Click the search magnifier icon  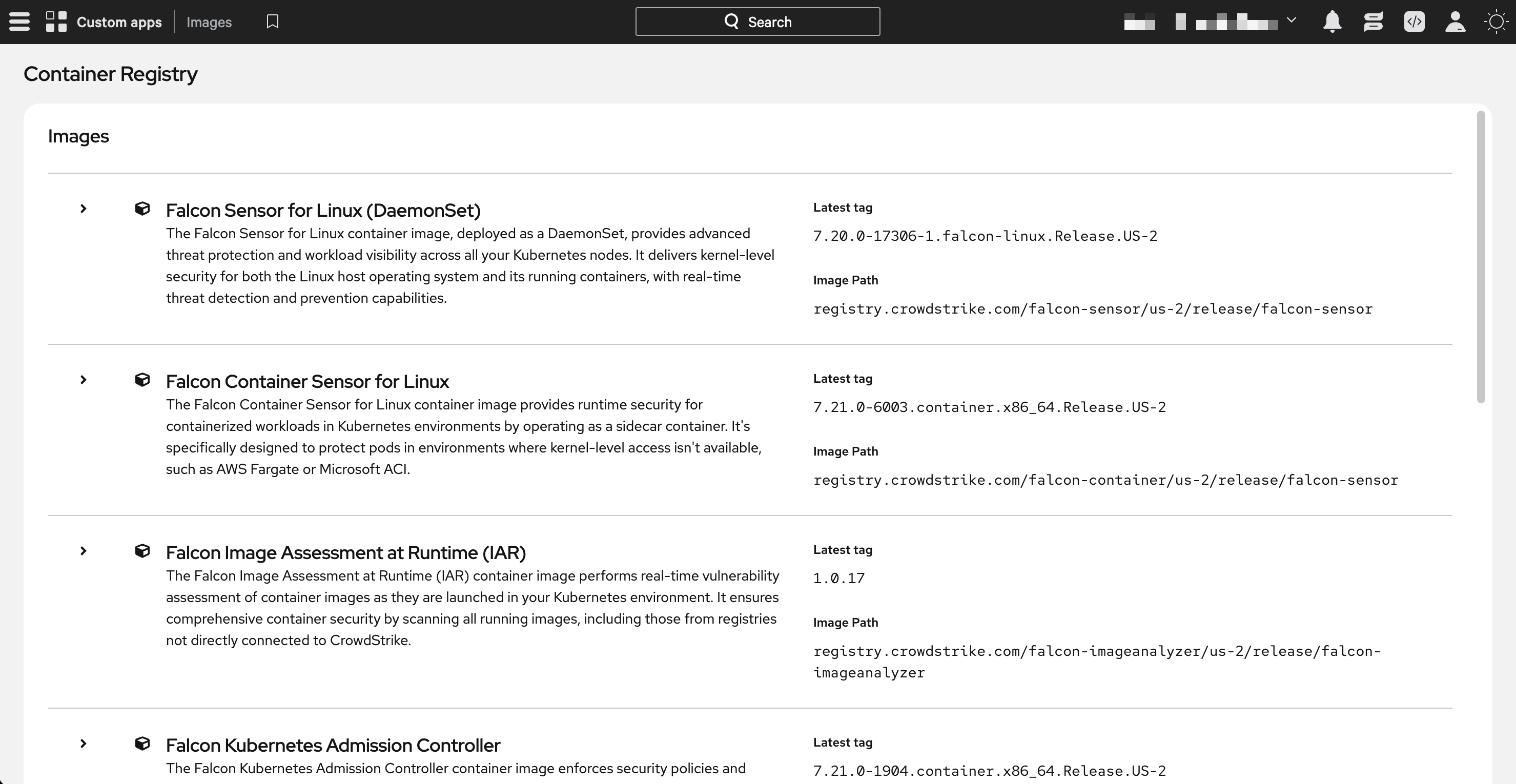point(731,21)
